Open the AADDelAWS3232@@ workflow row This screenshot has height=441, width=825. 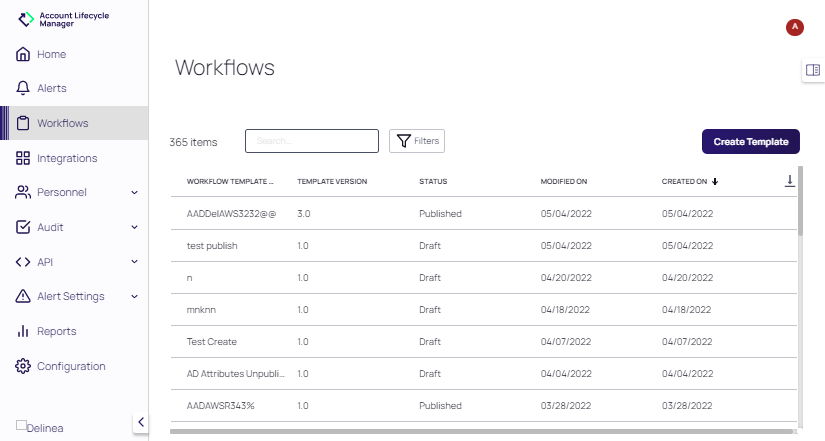[x=484, y=214]
